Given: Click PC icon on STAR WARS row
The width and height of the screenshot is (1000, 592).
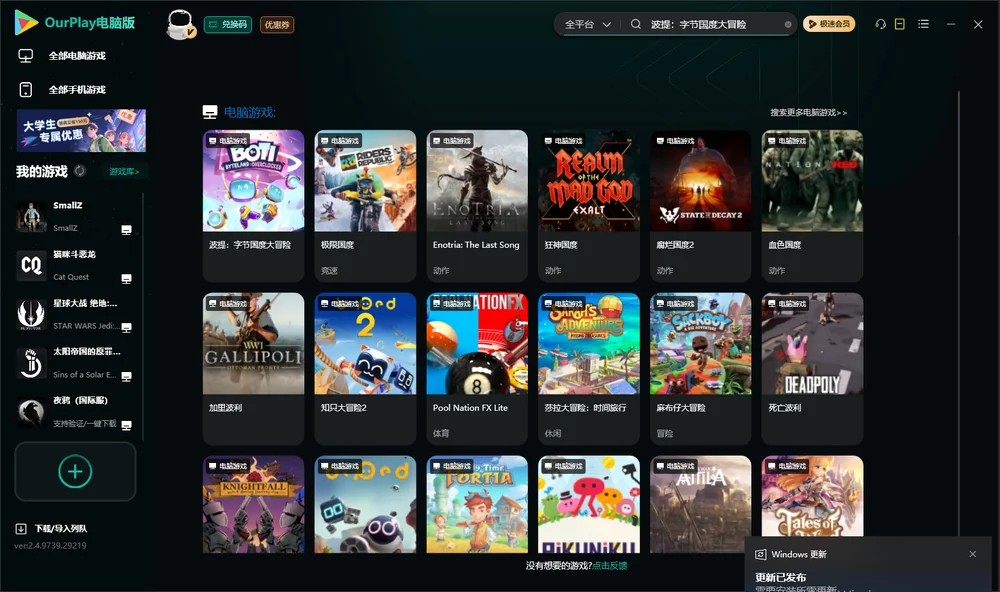Looking at the screenshot, I should (126, 327).
